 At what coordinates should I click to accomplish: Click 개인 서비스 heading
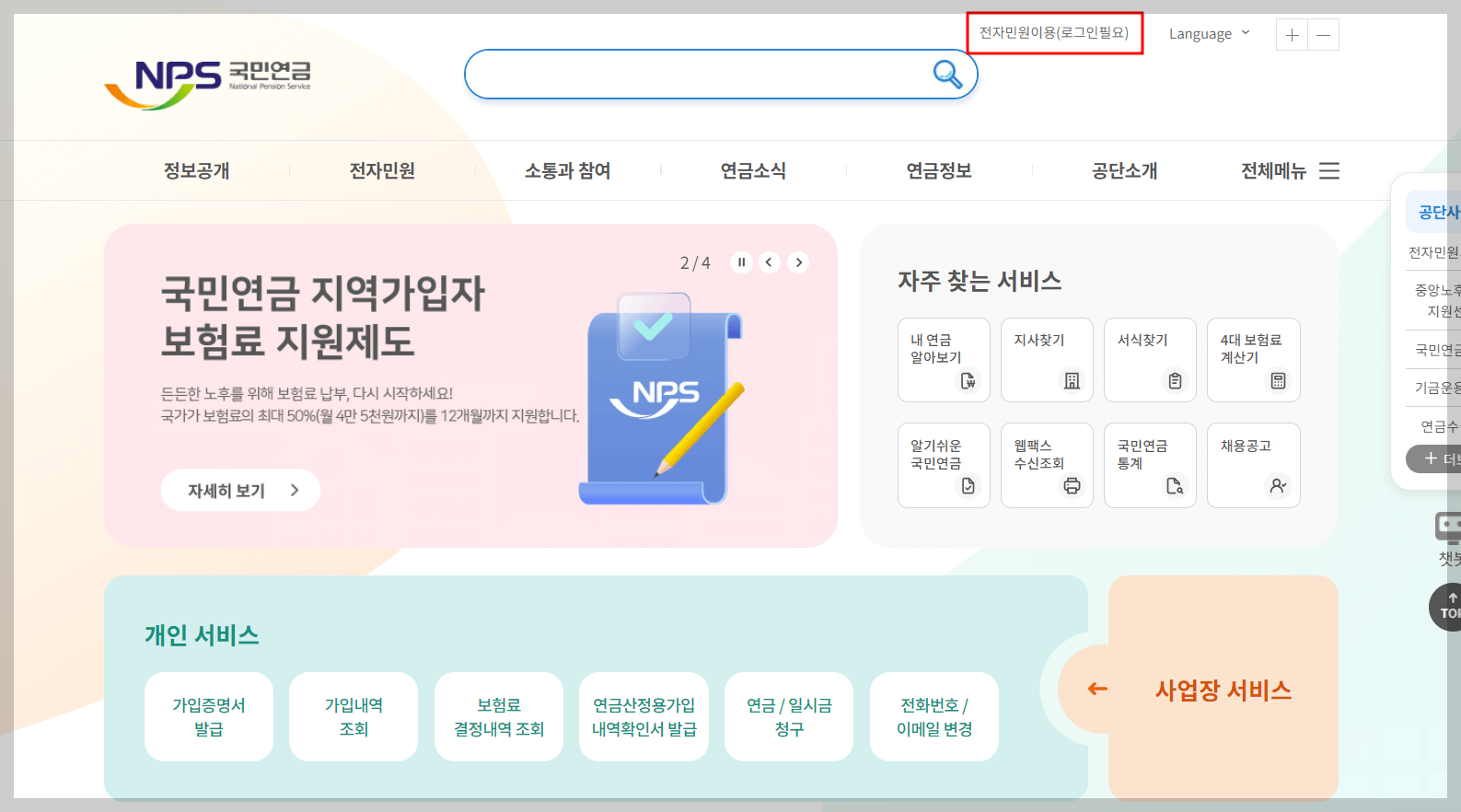[x=202, y=635]
